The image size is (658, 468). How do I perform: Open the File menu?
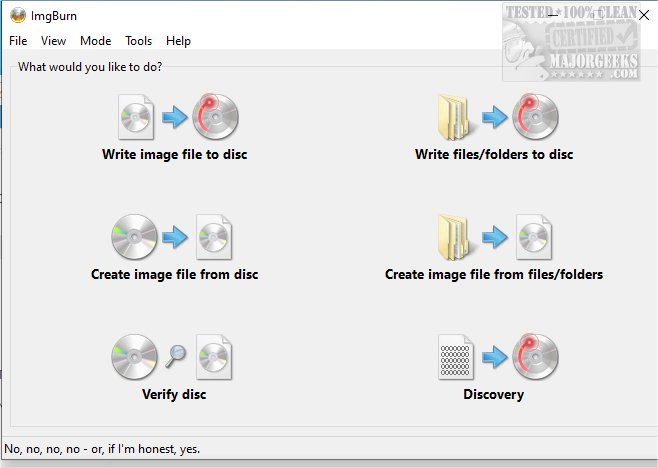(x=18, y=41)
